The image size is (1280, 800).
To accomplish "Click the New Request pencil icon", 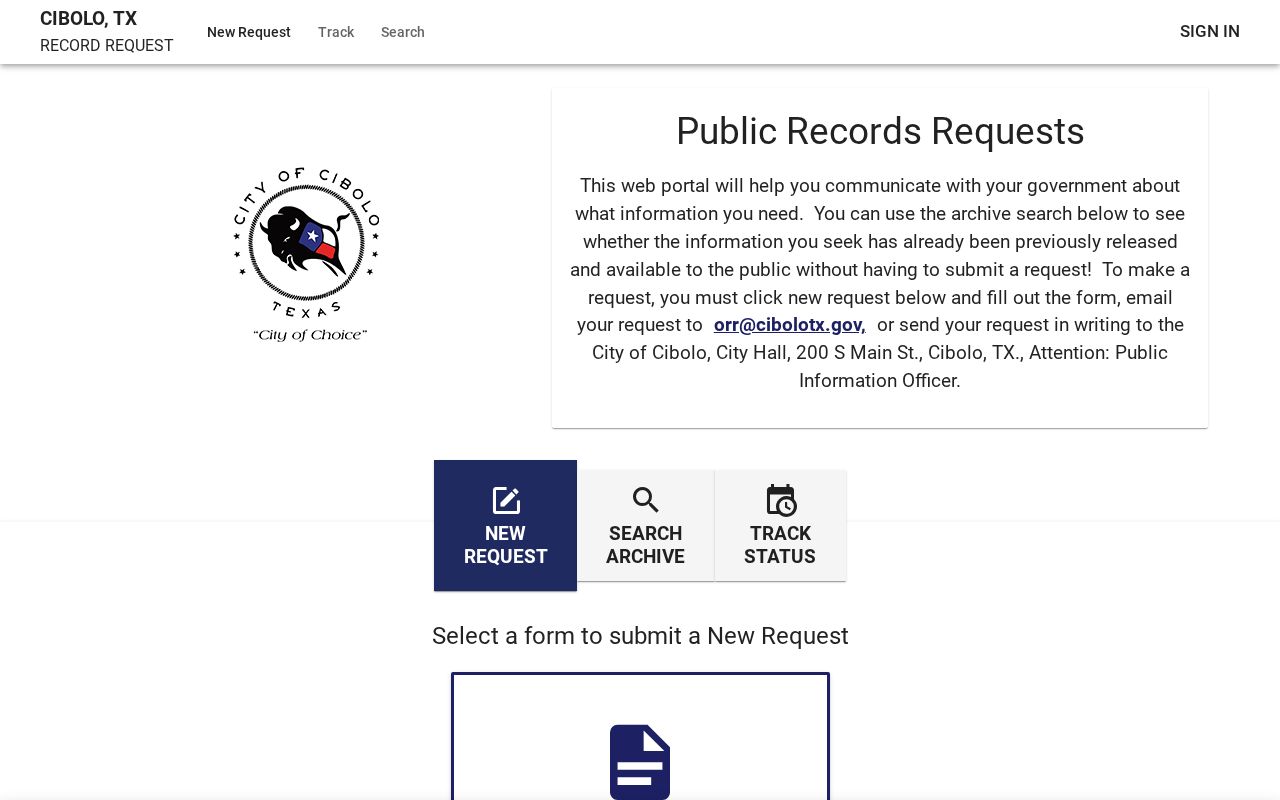I will pyautogui.click(x=506, y=500).
